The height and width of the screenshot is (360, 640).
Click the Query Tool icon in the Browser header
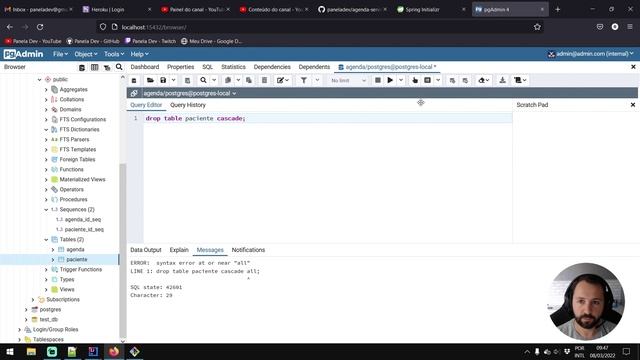(x=82, y=67)
